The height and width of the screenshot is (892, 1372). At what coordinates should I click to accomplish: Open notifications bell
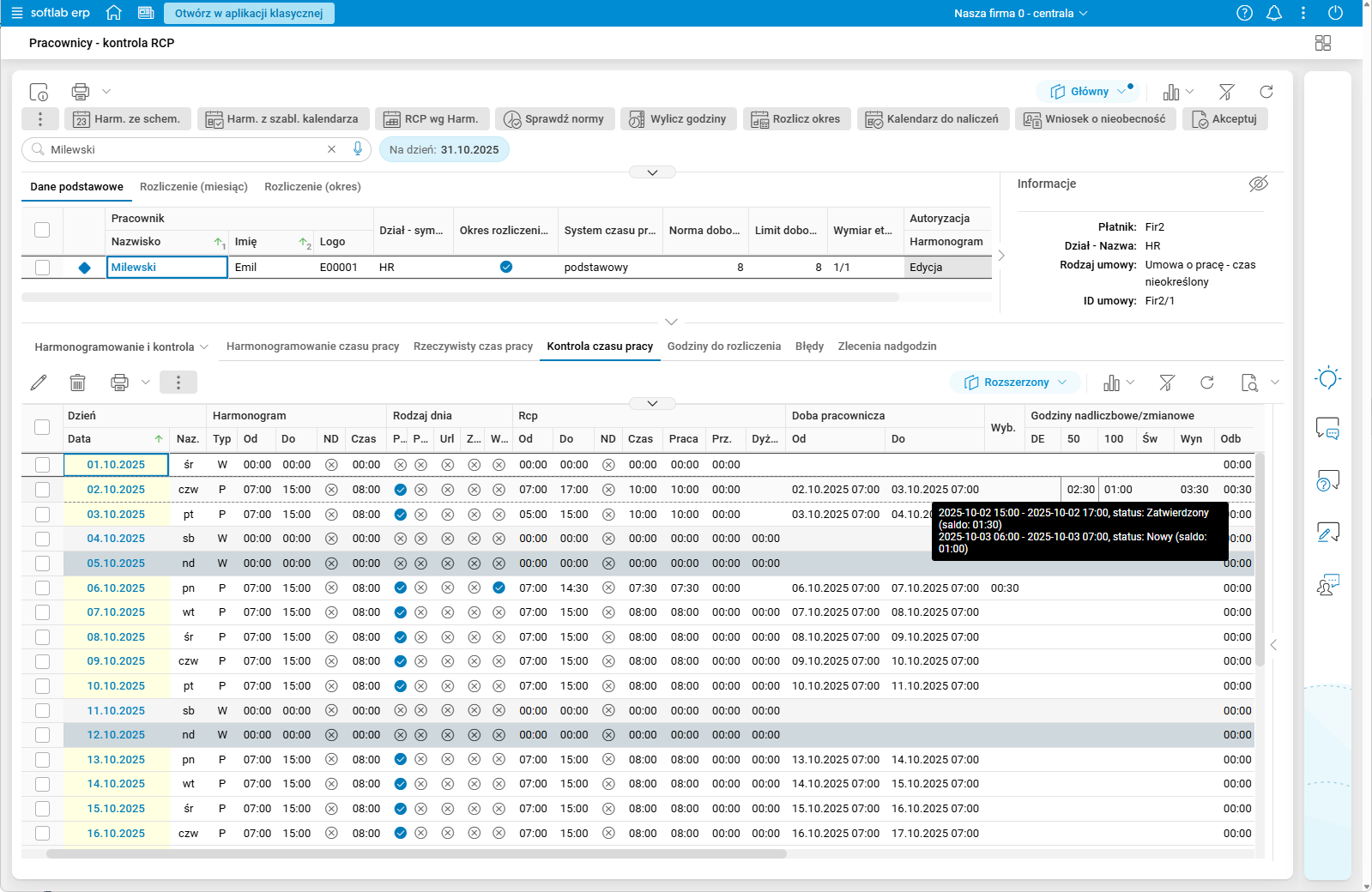[1274, 13]
